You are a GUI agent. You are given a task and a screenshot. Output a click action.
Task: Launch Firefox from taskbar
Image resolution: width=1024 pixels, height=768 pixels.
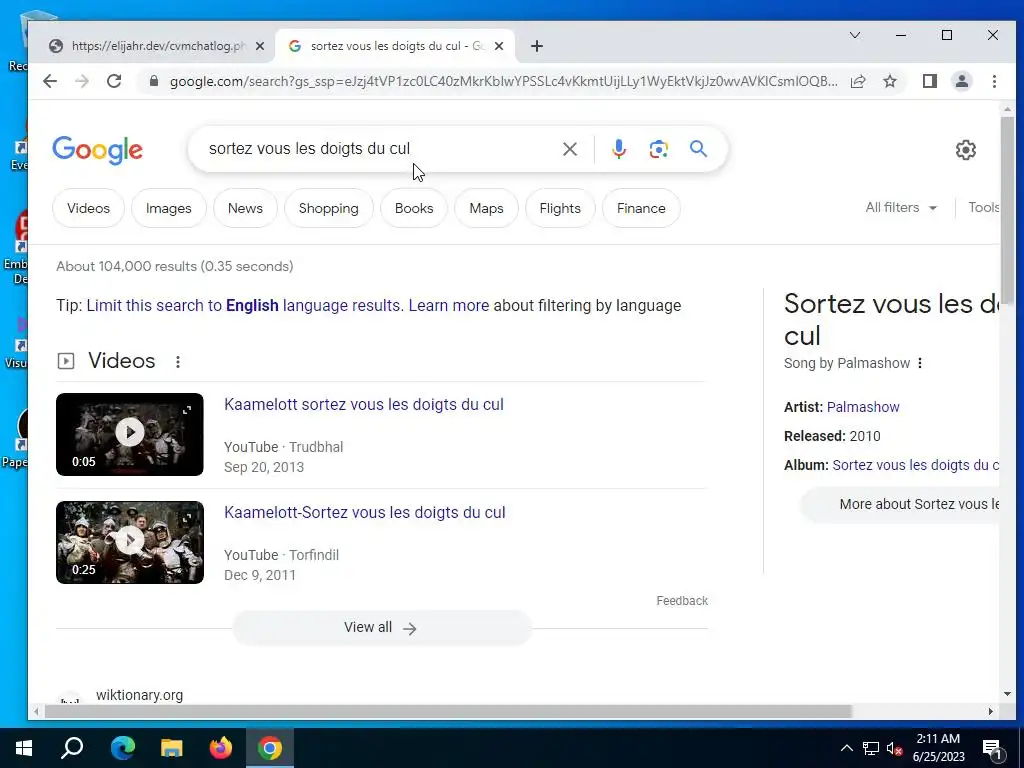[221, 748]
